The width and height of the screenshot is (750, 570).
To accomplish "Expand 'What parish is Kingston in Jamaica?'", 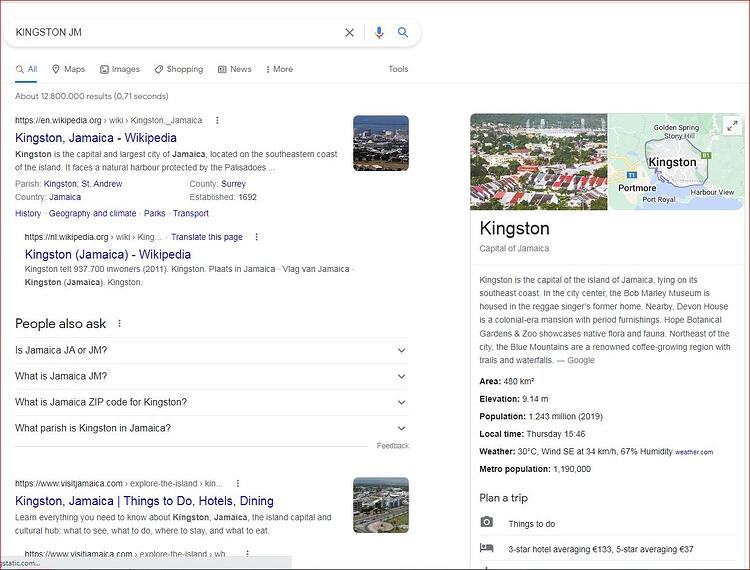I will click(211, 428).
